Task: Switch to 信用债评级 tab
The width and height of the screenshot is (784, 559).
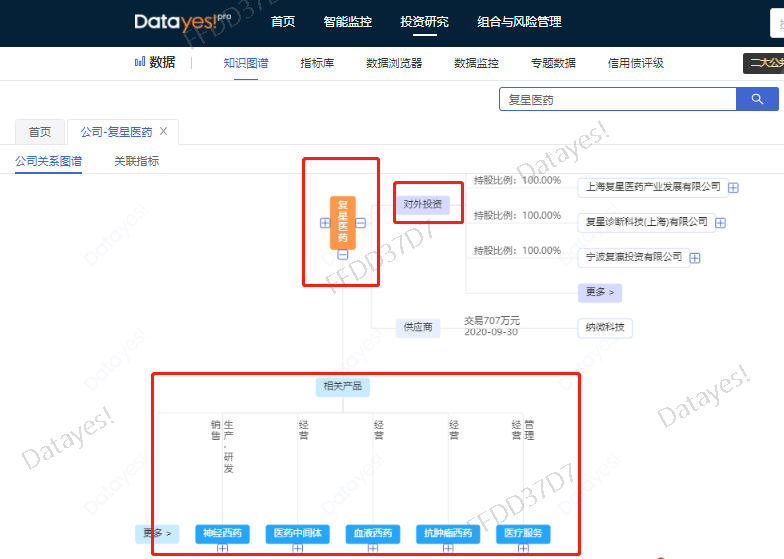Action: coord(636,63)
